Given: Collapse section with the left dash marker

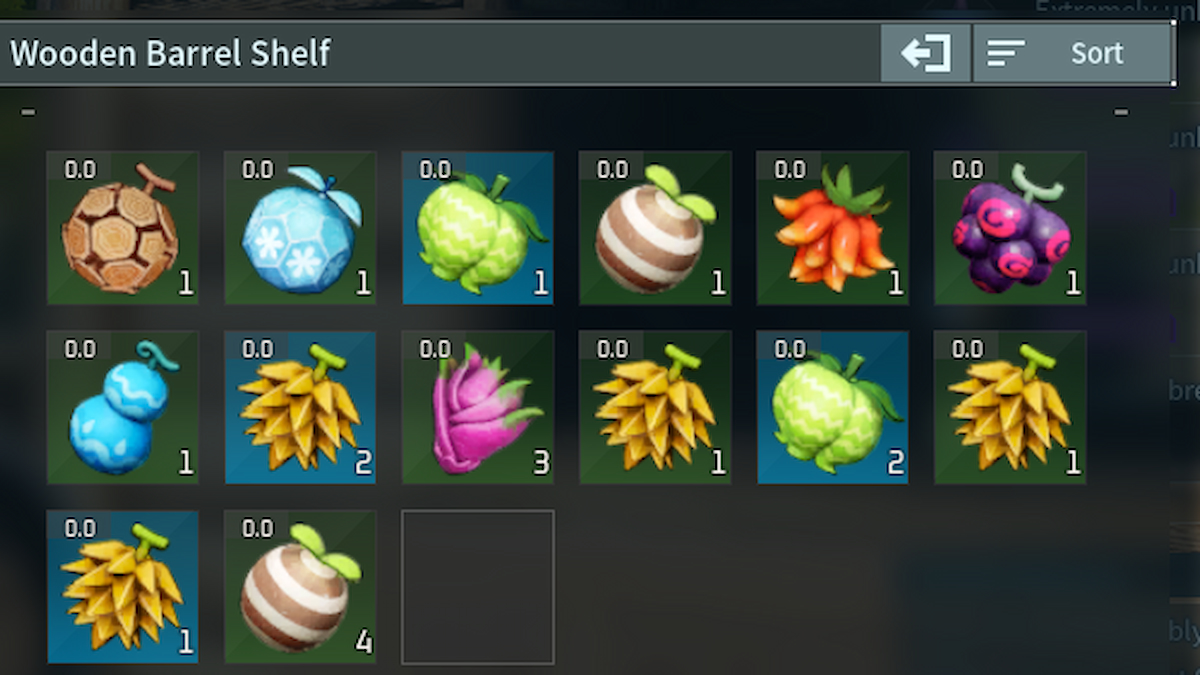Looking at the screenshot, I should 28,112.
